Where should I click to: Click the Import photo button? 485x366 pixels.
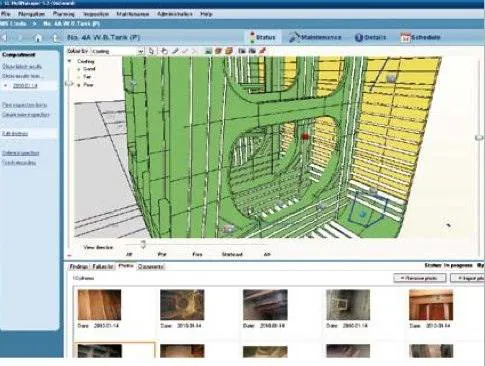tap(468, 278)
